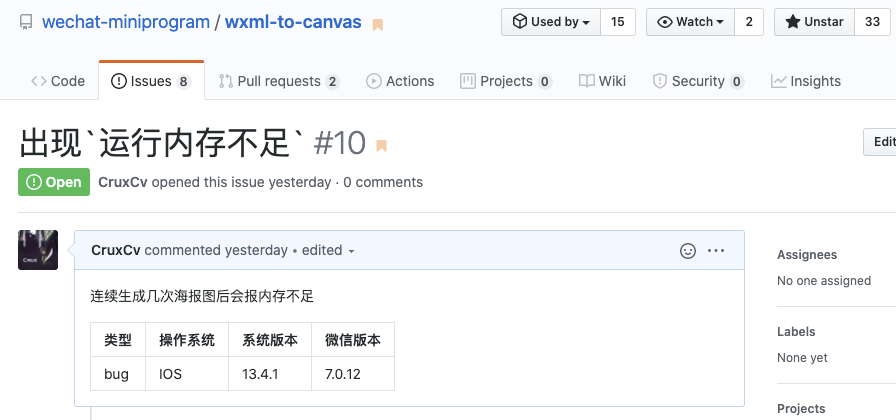This screenshot has height=420, width=896.
Task: Expand the Watch notifications dropdown
Action: (x=690, y=22)
